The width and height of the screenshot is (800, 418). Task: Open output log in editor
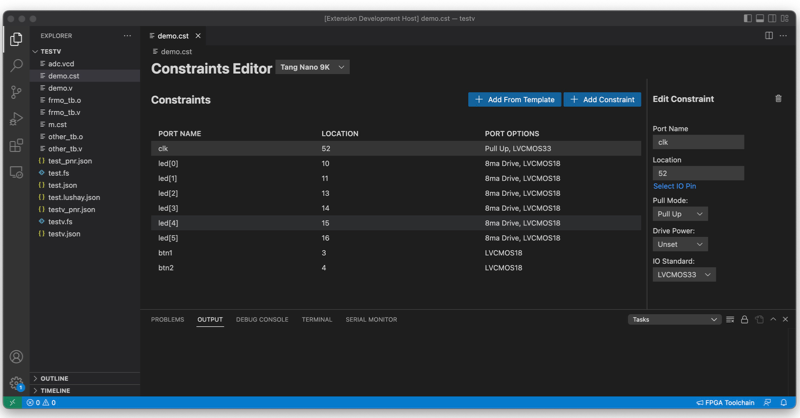coord(759,319)
